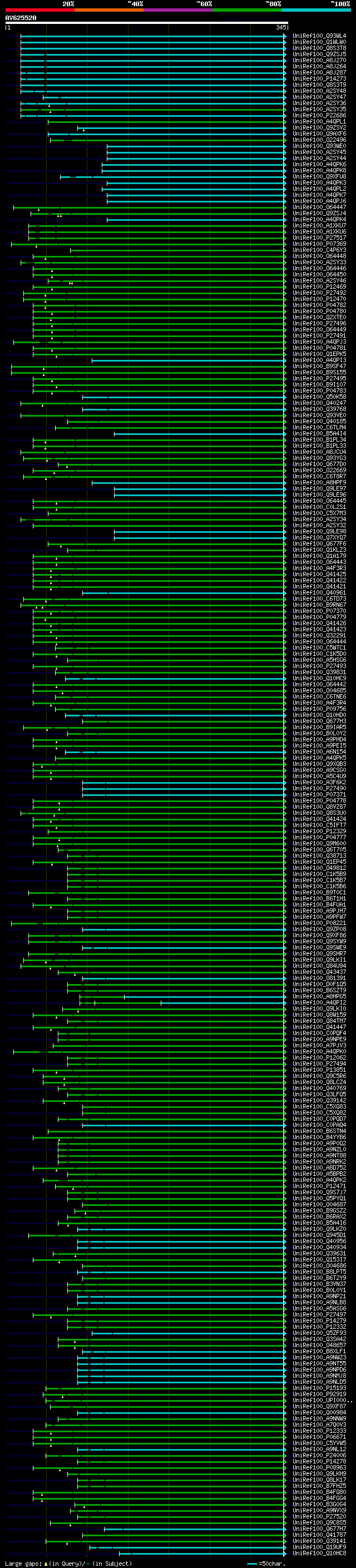Select the UniRef100_Q8VZ87 label
Image resolution: width=356 pixels, height=1568 pixels.
coord(319,807)
